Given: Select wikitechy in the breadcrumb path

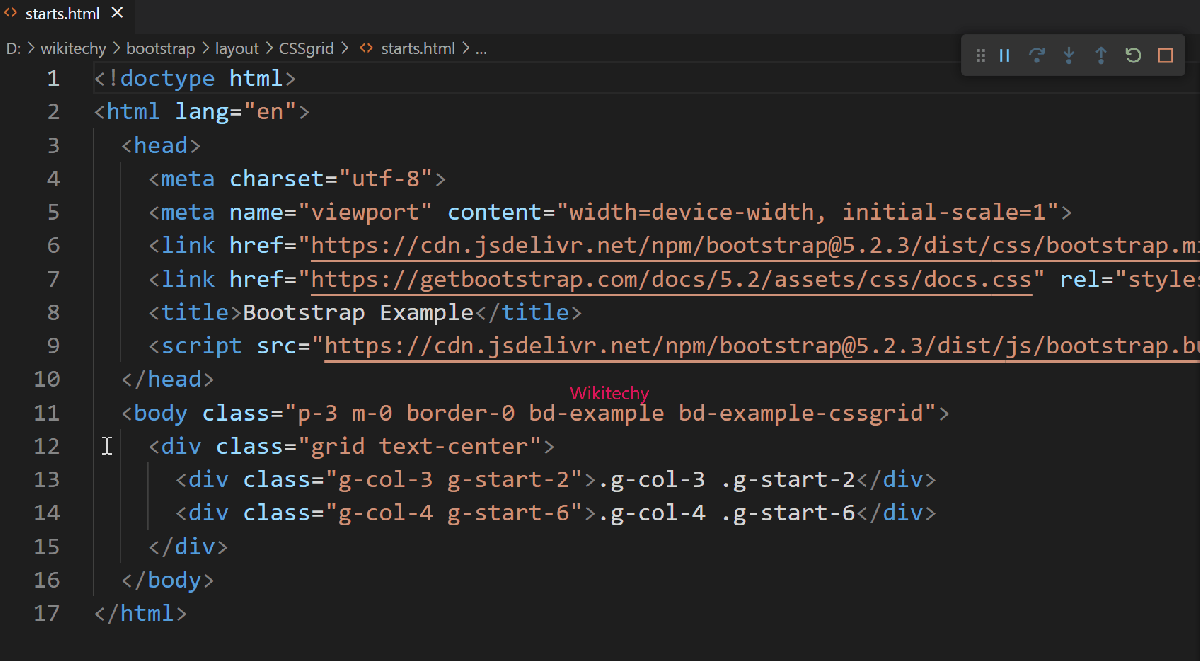Looking at the screenshot, I should [x=74, y=47].
